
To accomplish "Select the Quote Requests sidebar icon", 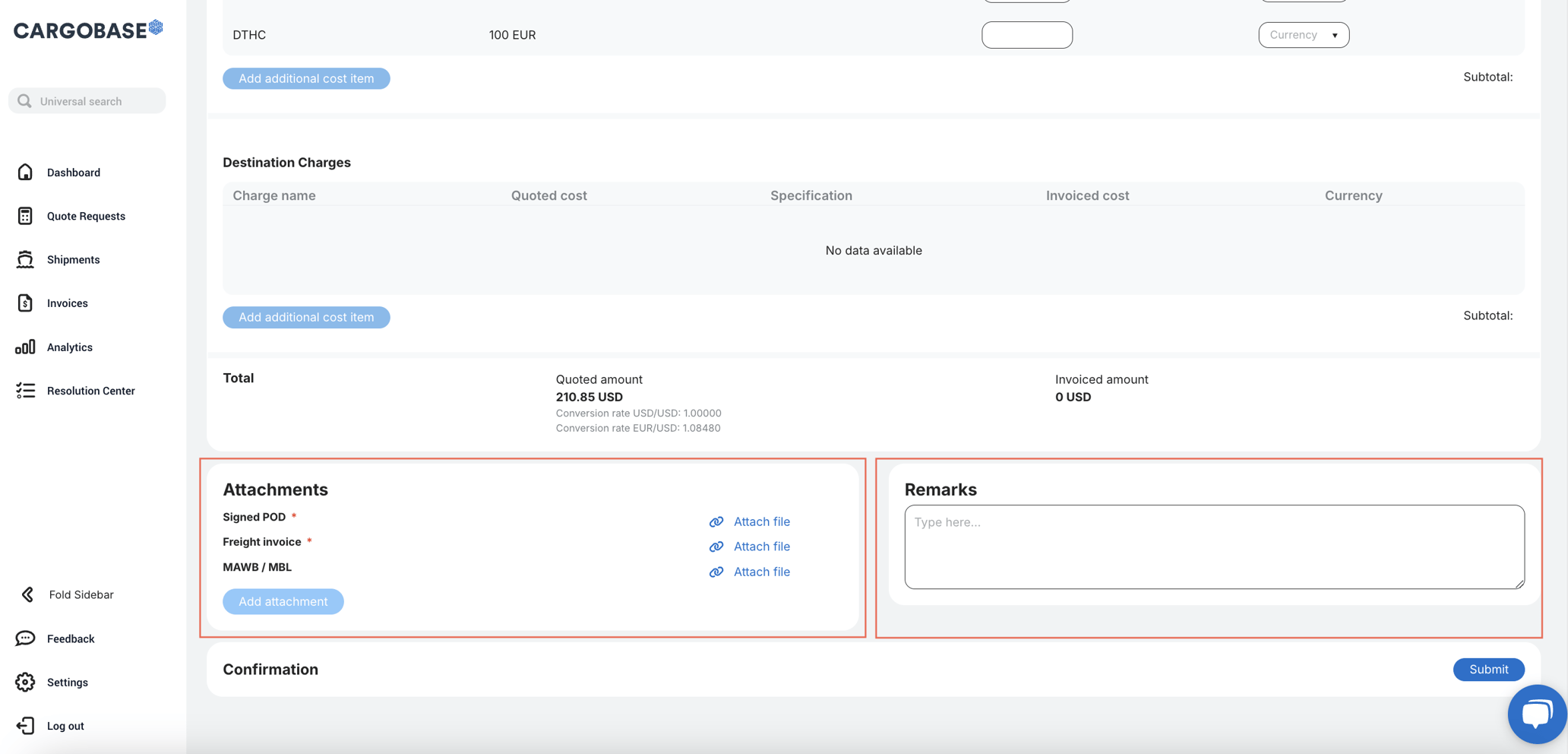I will (x=25, y=216).
